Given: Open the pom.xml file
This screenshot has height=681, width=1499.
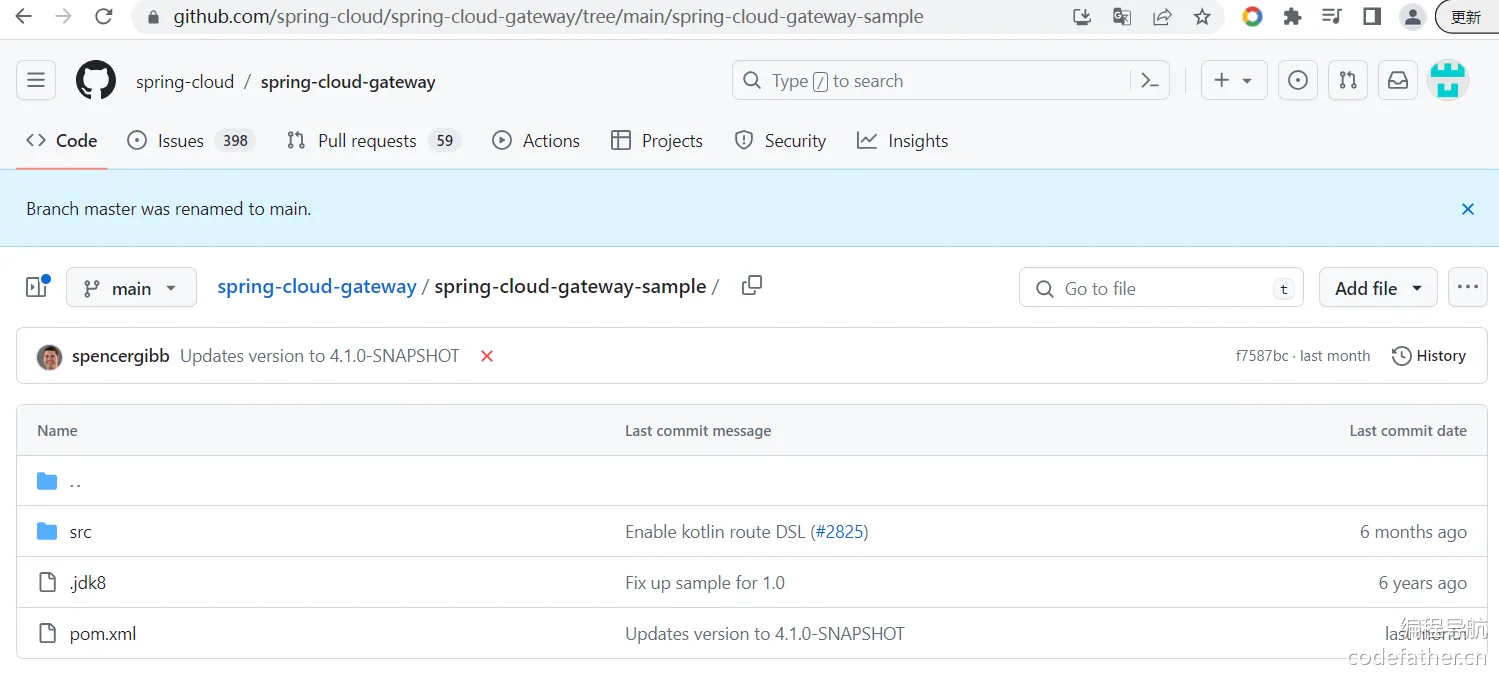Looking at the screenshot, I should (x=103, y=634).
